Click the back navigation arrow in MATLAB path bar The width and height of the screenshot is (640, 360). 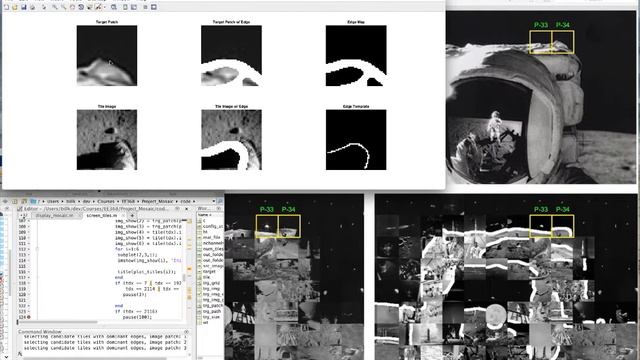[x=5, y=201]
